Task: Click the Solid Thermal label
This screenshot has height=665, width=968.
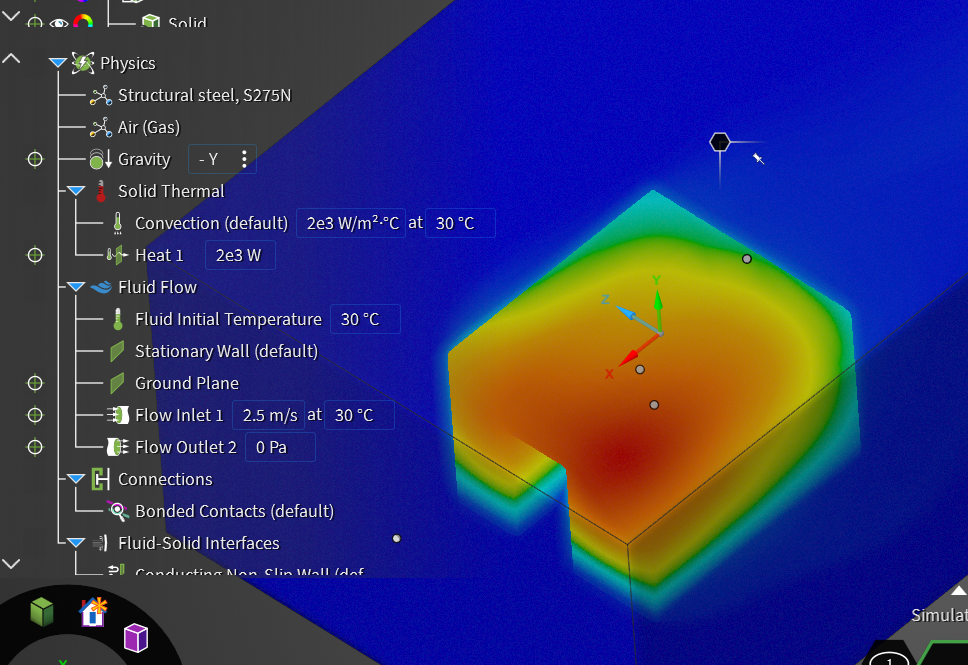Action: click(x=171, y=191)
